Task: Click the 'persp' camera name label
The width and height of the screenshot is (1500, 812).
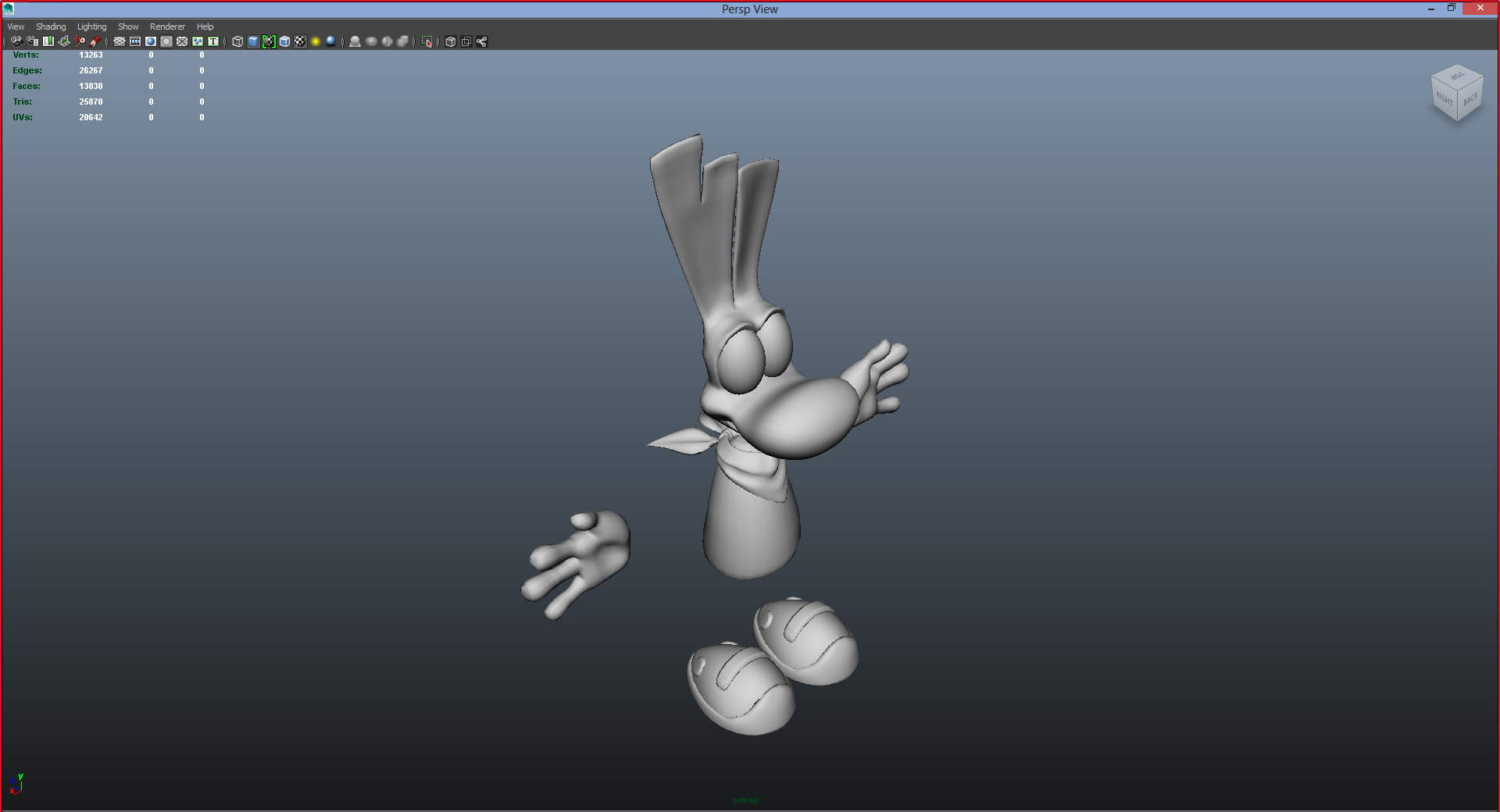Action: click(746, 800)
